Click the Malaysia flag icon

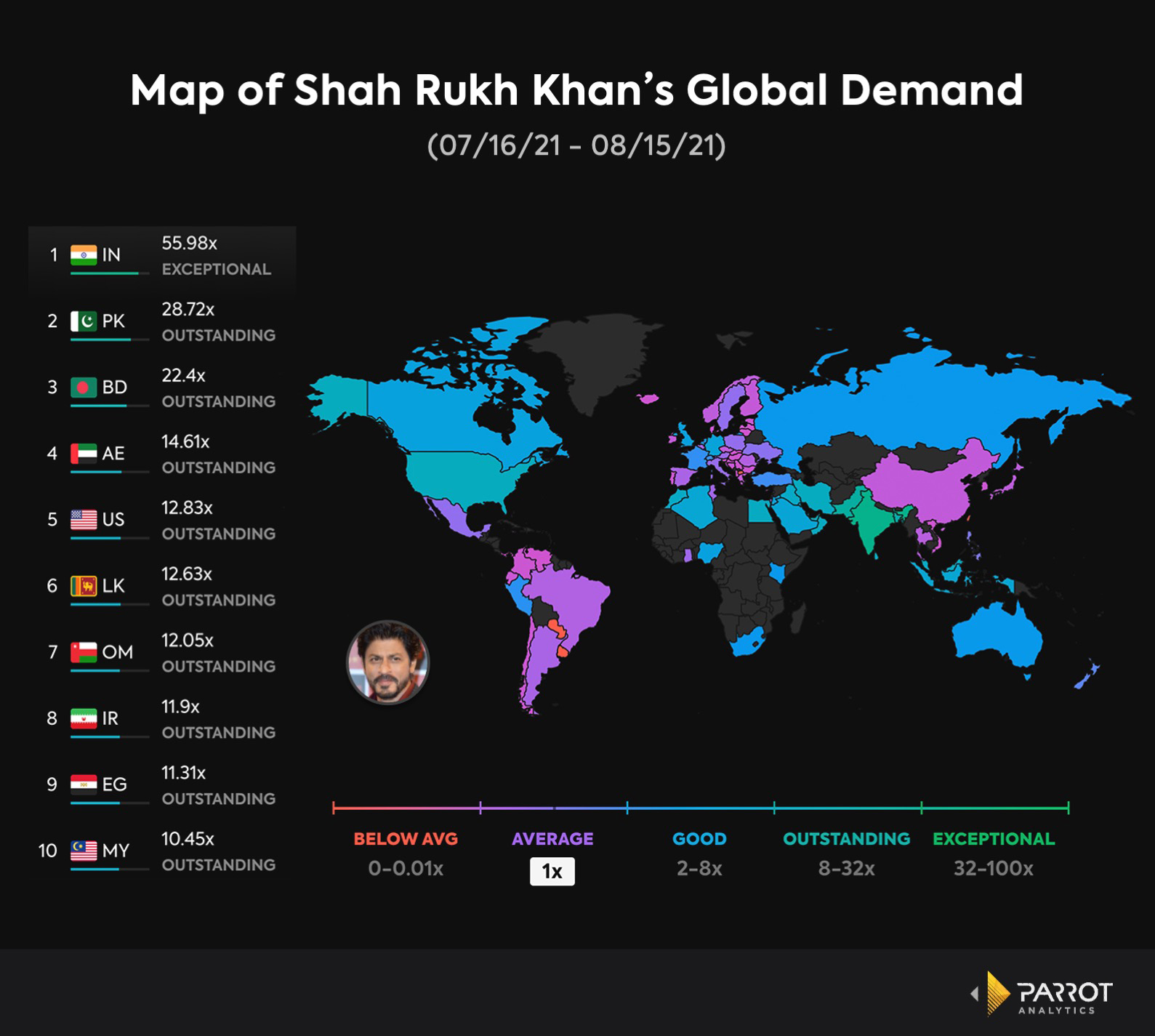click(x=84, y=850)
